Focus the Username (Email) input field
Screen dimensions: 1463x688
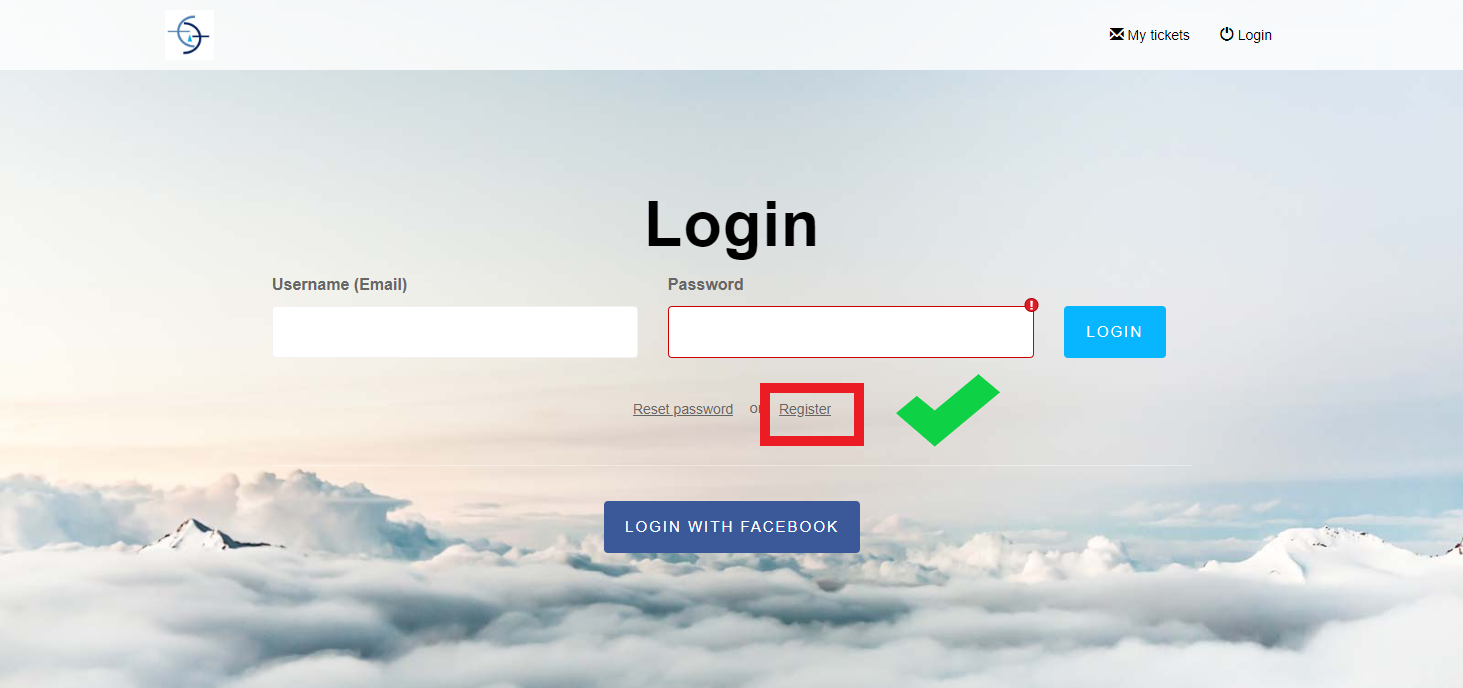(455, 332)
